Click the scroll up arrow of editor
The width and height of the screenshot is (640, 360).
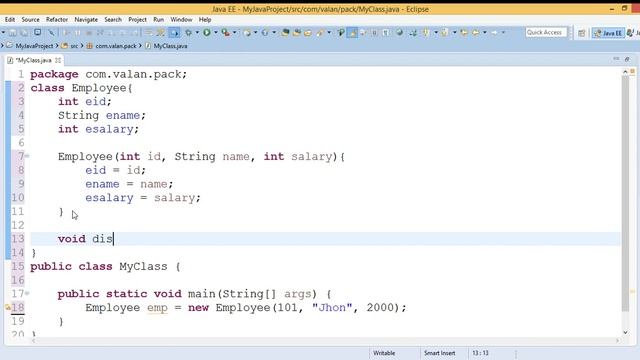[x=625, y=72]
